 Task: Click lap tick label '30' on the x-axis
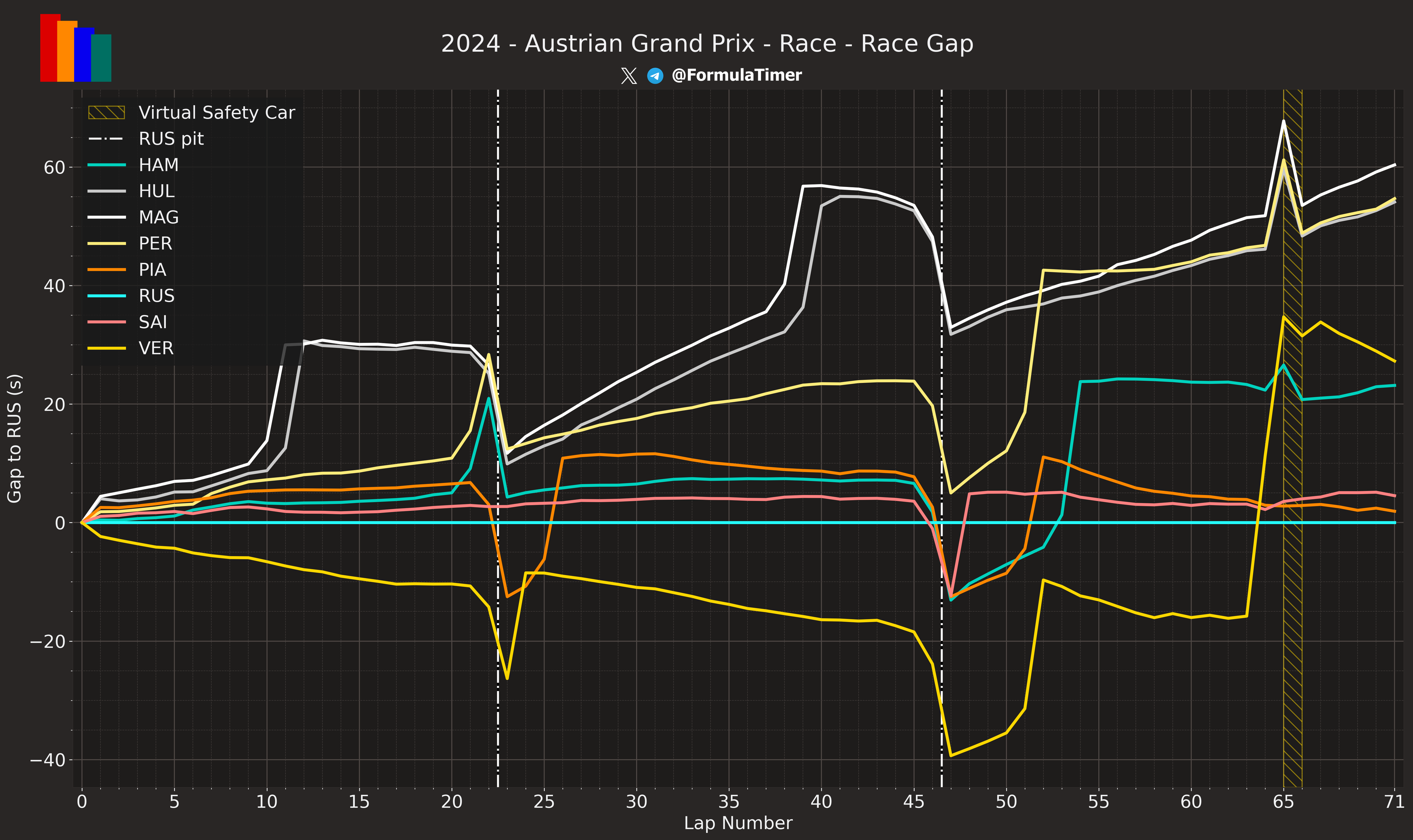click(636, 802)
